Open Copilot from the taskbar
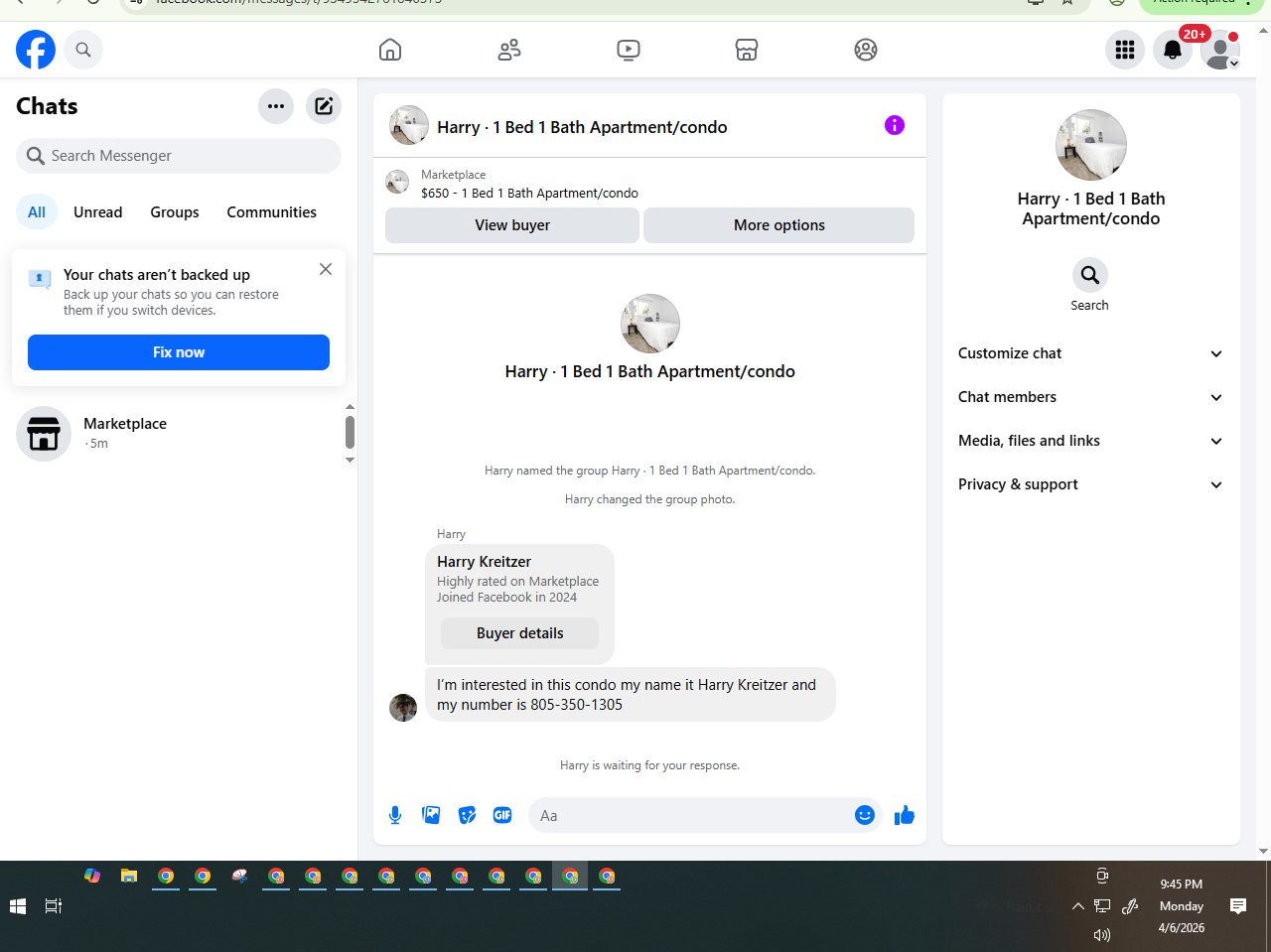The image size is (1271, 952). click(x=92, y=876)
